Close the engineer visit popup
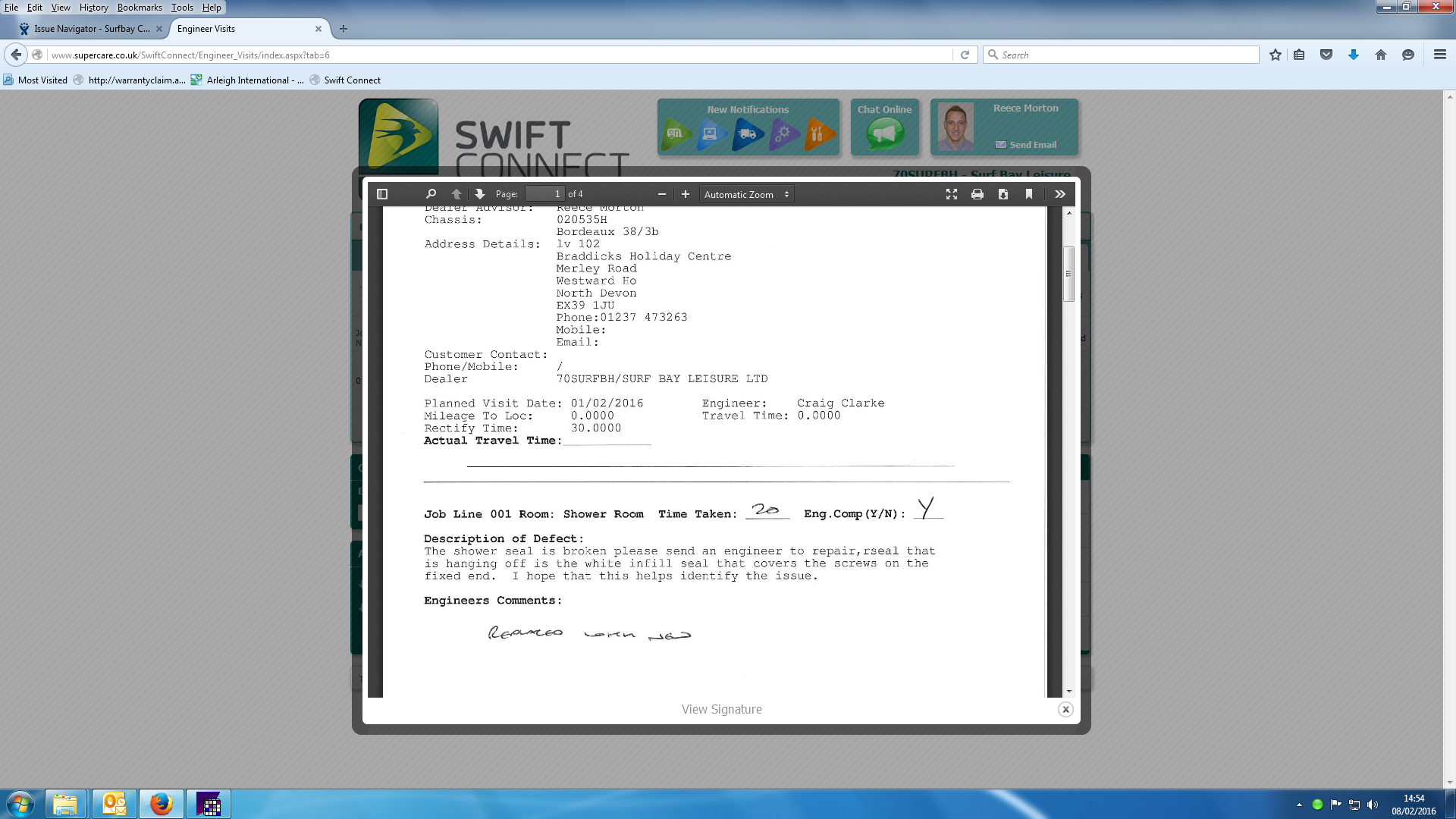The width and height of the screenshot is (1456, 819). [1065, 710]
